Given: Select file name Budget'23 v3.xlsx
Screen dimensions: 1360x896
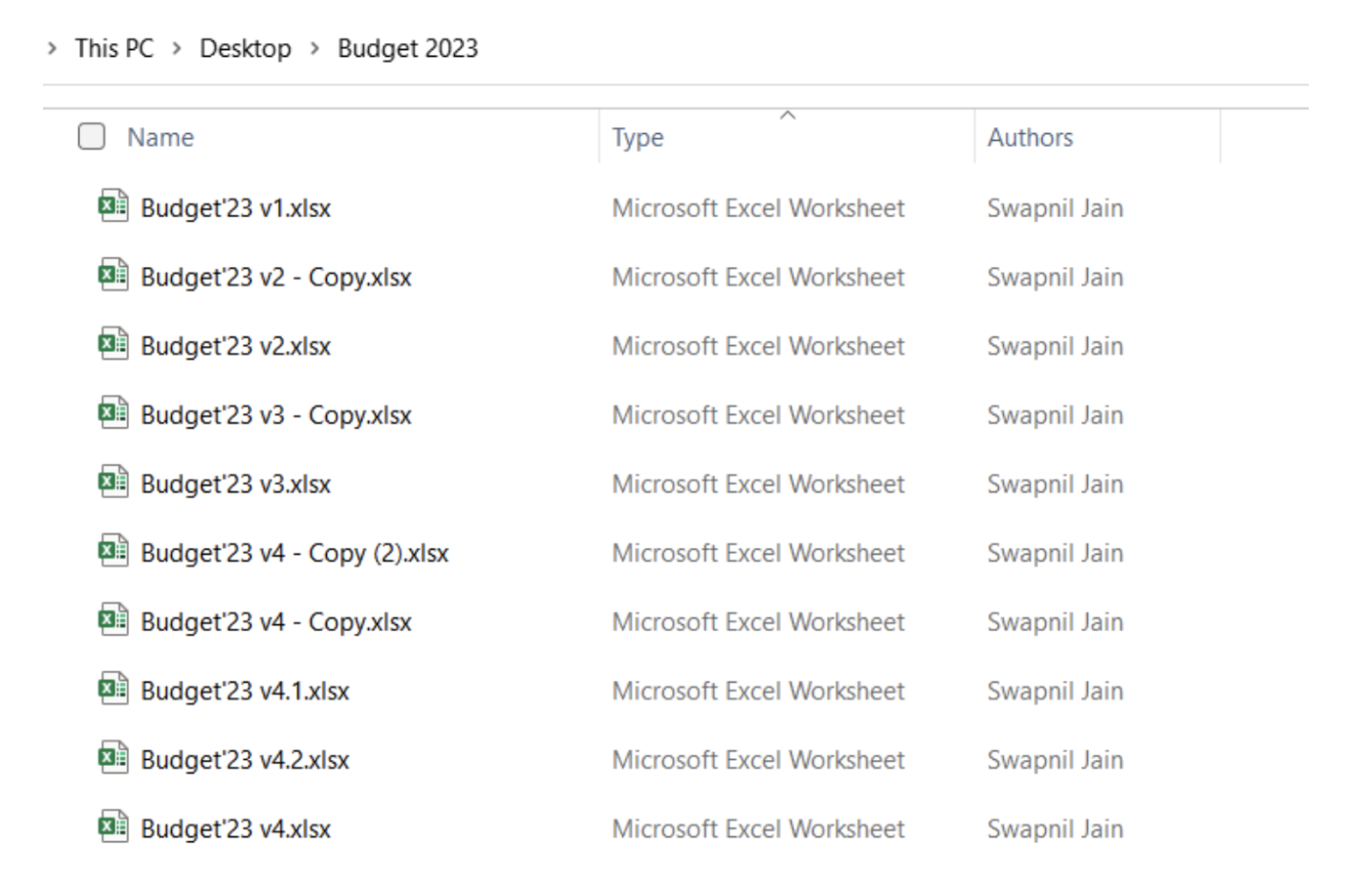Looking at the screenshot, I should (236, 484).
